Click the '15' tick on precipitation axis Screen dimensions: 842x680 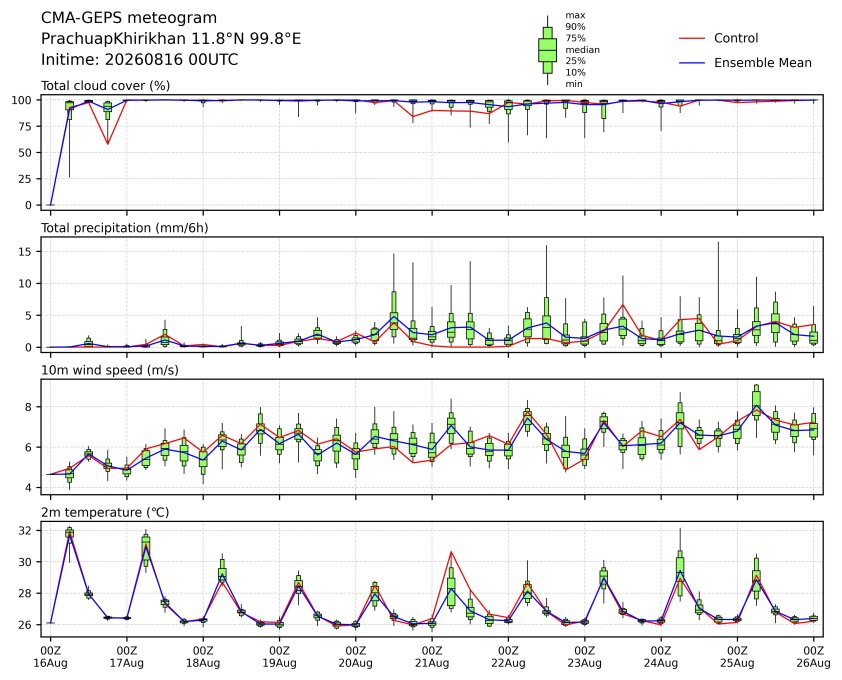pyautogui.click(x=25, y=251)
